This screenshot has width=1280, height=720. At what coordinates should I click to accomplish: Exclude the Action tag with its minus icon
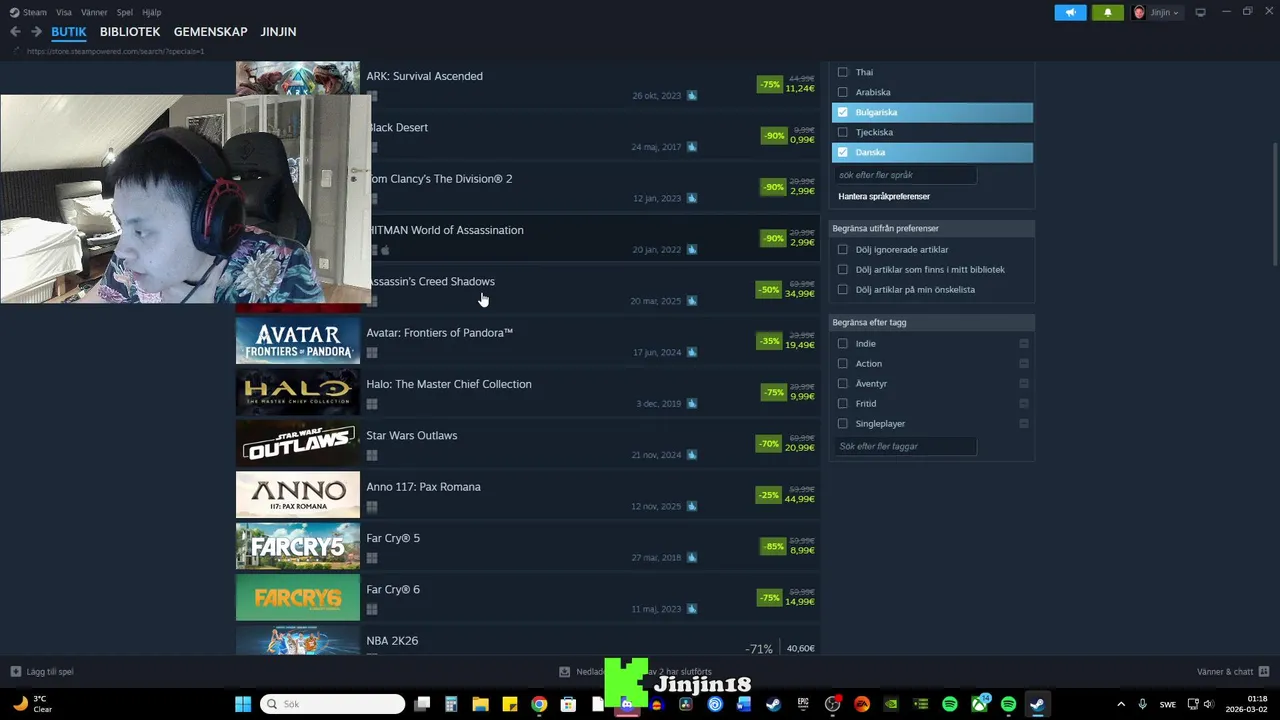(1024, 364)
